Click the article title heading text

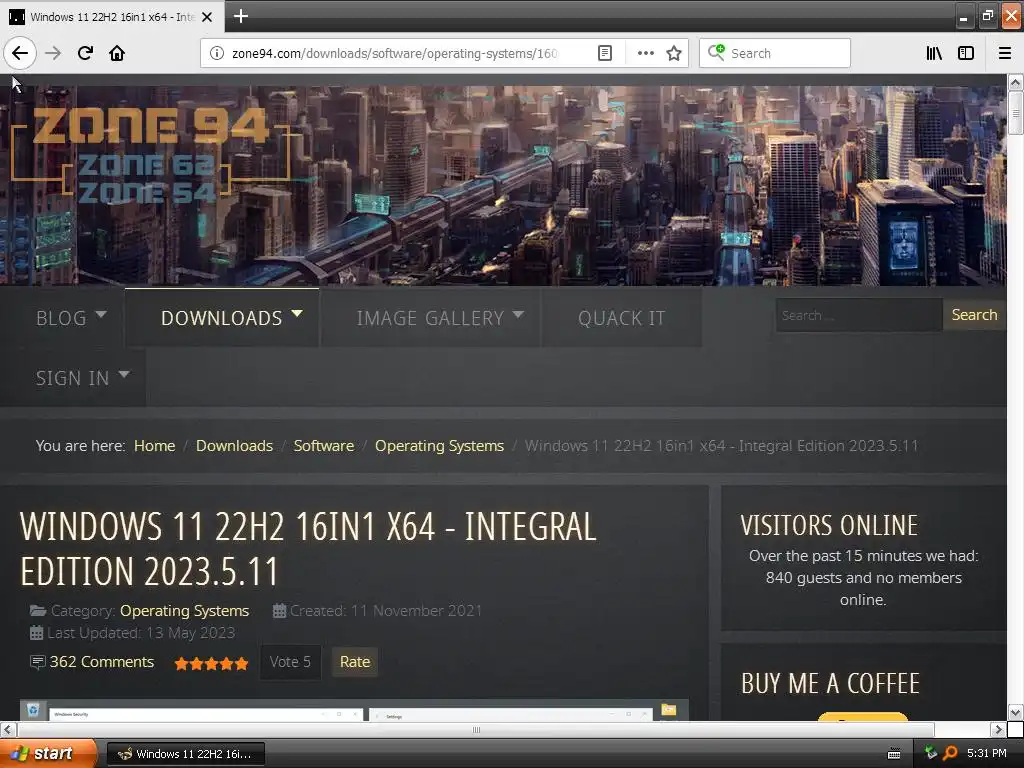pos(308,549)
